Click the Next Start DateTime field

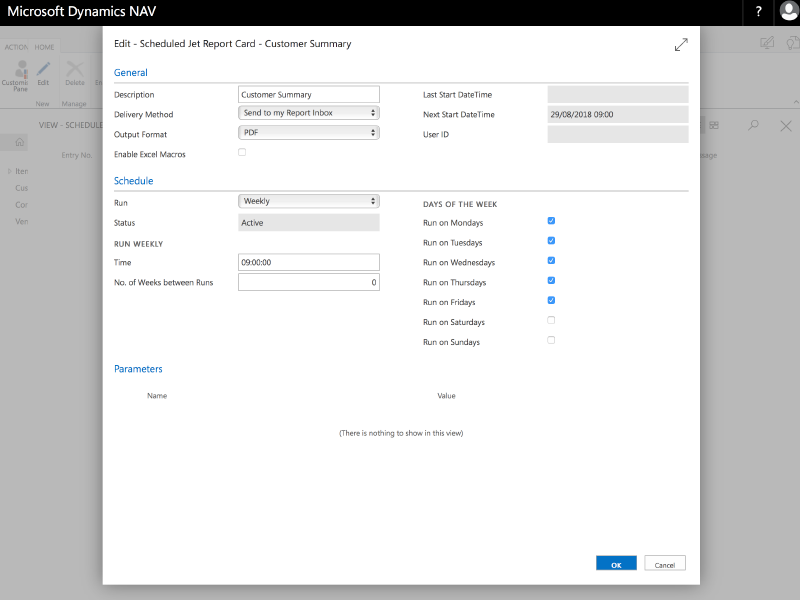618,114
